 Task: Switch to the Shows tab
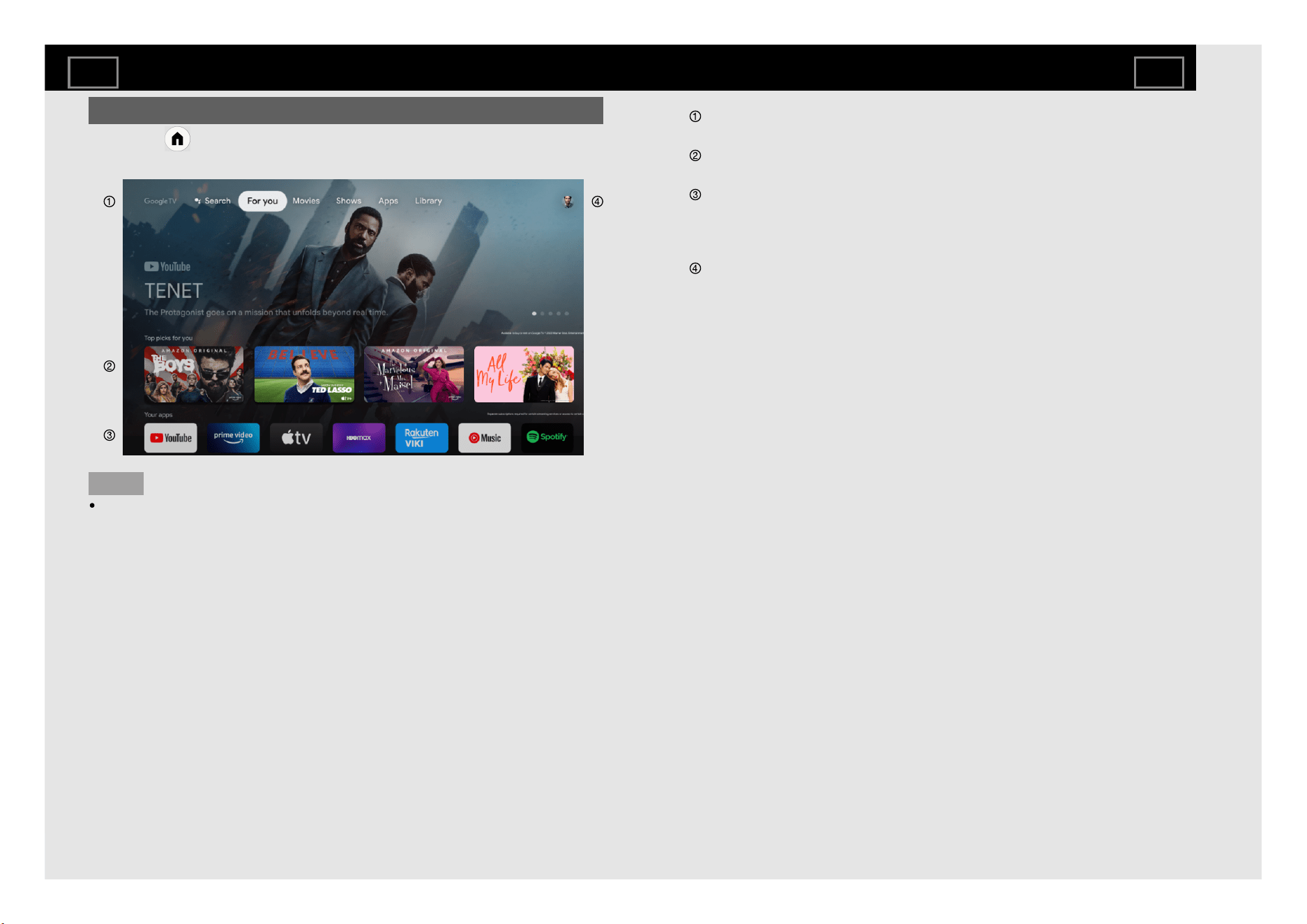[x=349, y=201]
